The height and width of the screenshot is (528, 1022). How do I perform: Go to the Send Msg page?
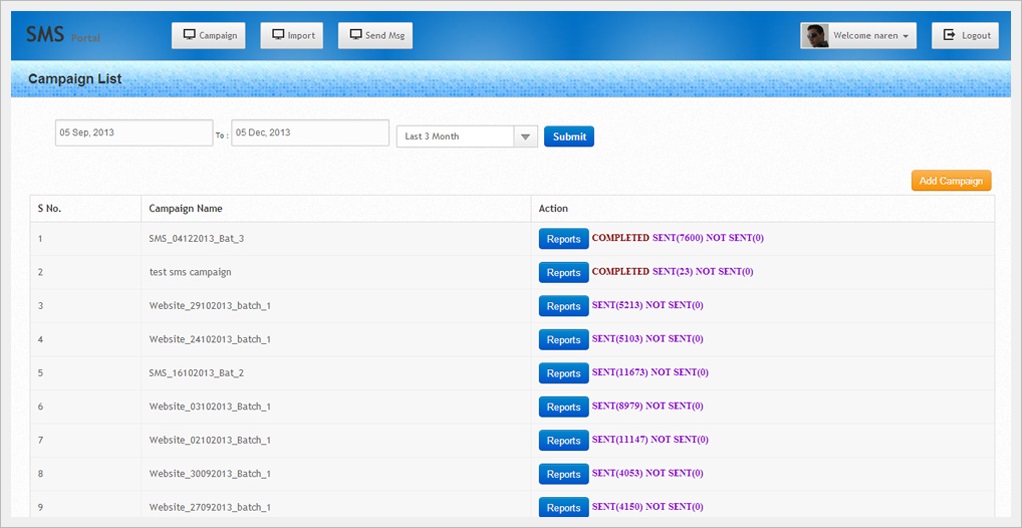pos(376,36)
